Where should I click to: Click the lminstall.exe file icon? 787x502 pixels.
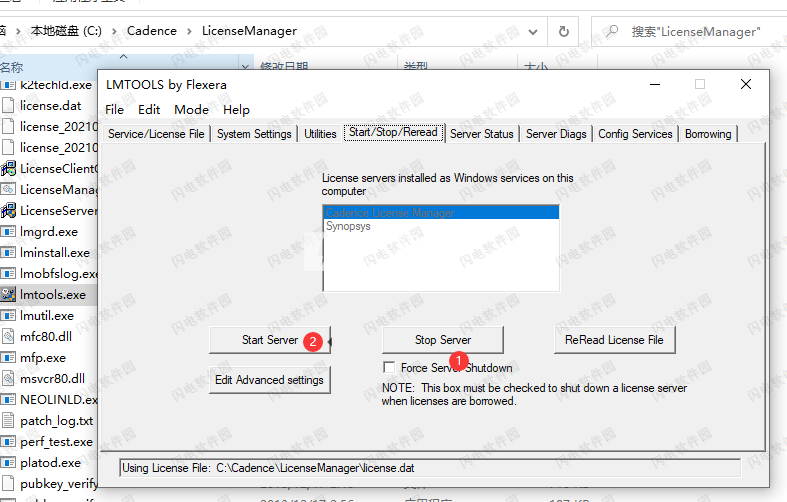coord(8,253)
